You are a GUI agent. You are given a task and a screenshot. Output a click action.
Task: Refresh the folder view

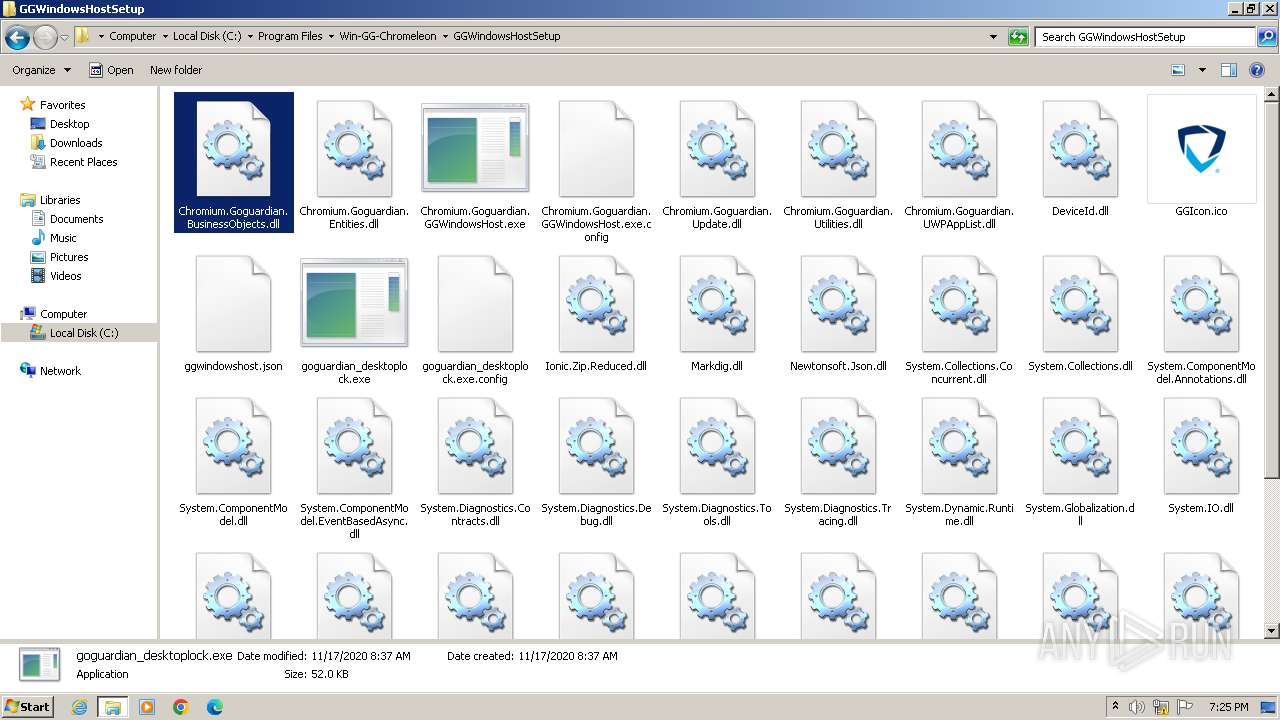tap(1018, 37)
